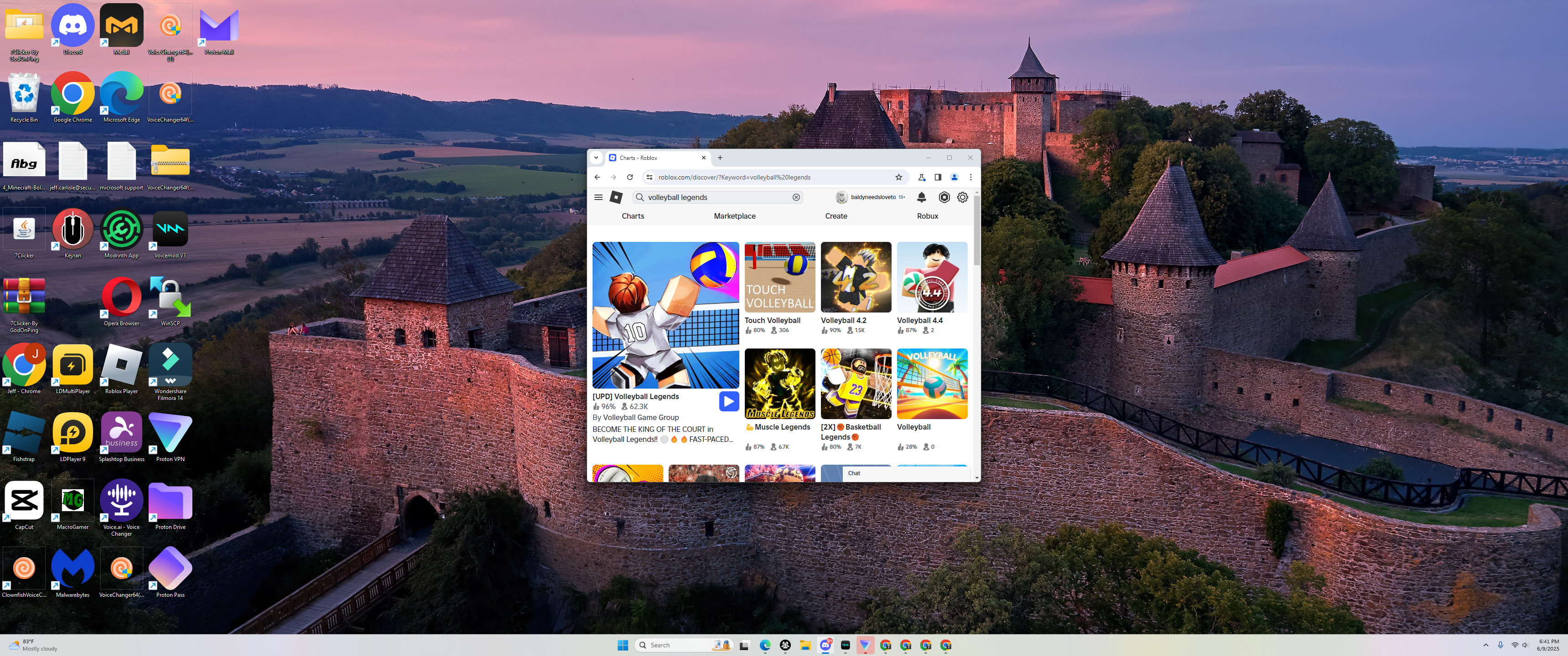Click the Roblox logo home icon
The image size is (1568, 656).
point(616,197)
